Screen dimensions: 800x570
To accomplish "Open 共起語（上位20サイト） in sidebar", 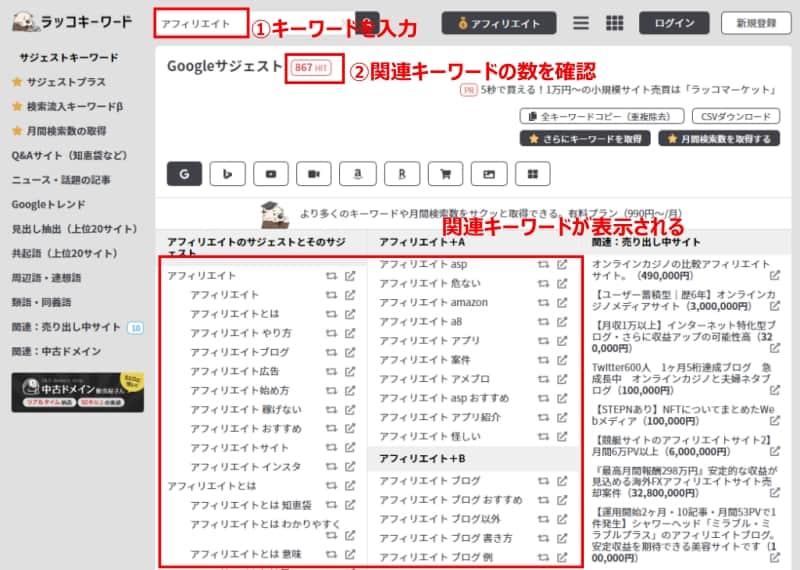I will 65,253.
